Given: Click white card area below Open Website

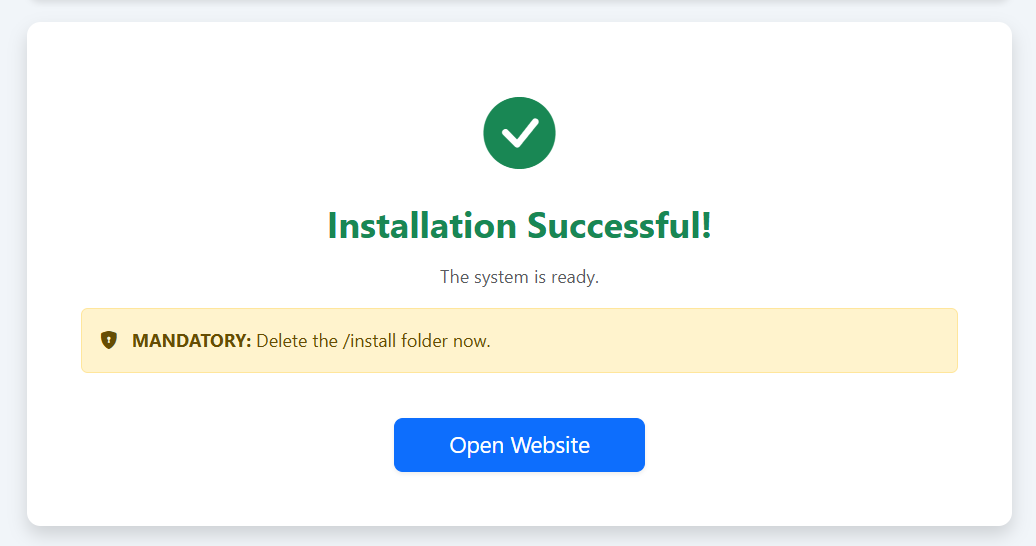Looking at the screenshot, I should (519, 498).
